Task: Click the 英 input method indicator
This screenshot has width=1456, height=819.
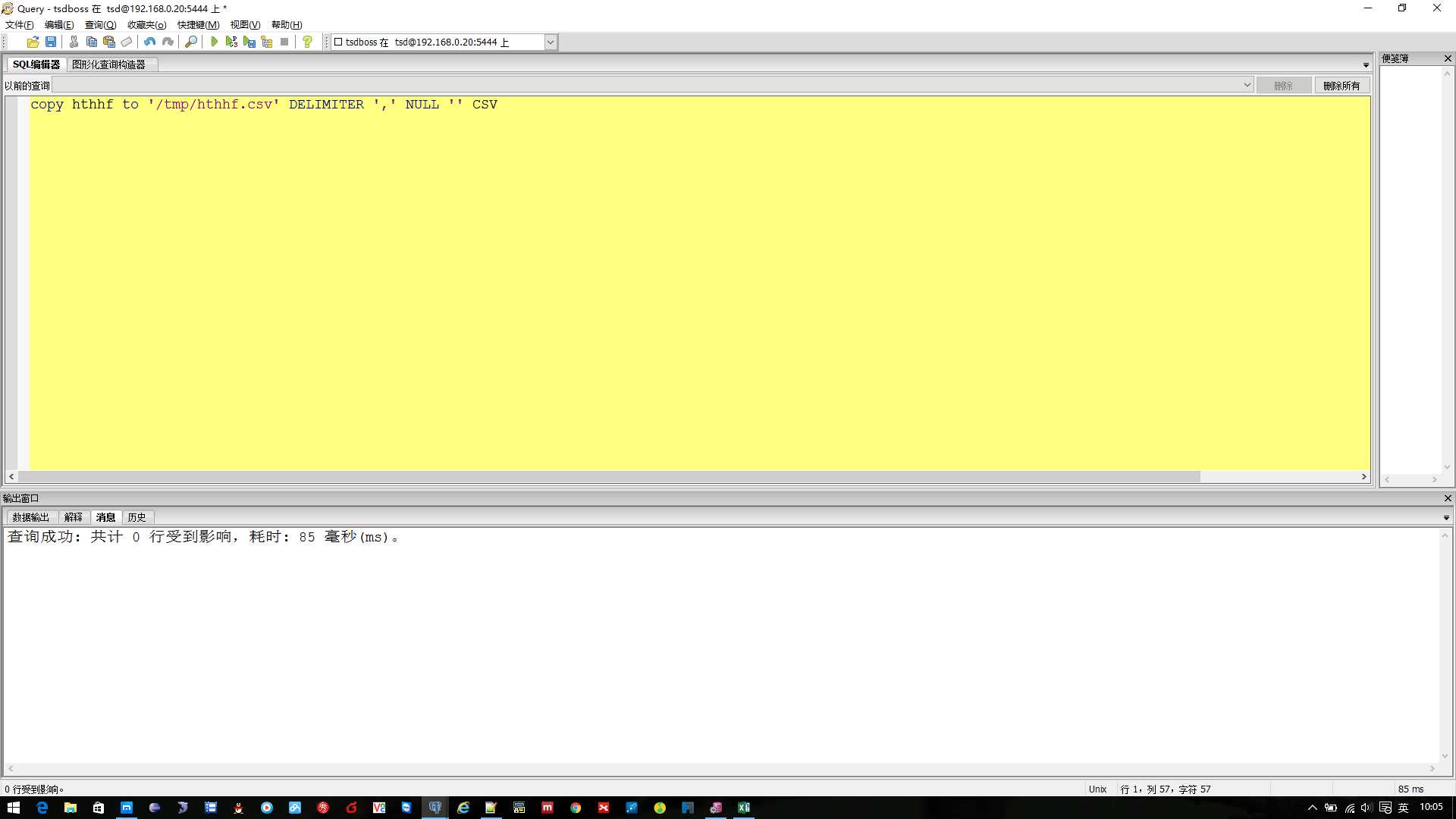Action: click(x=1404, y=808)
